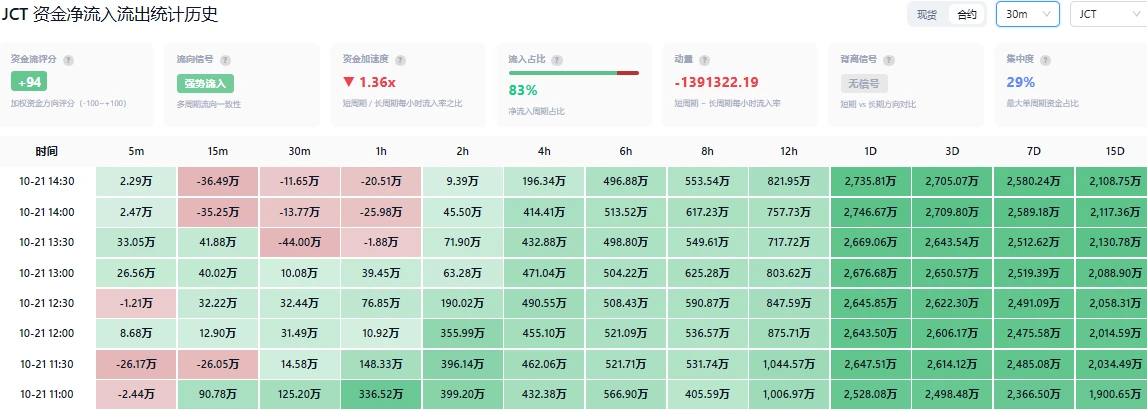Open the JCT symbol dropdown

[1108, 14]
